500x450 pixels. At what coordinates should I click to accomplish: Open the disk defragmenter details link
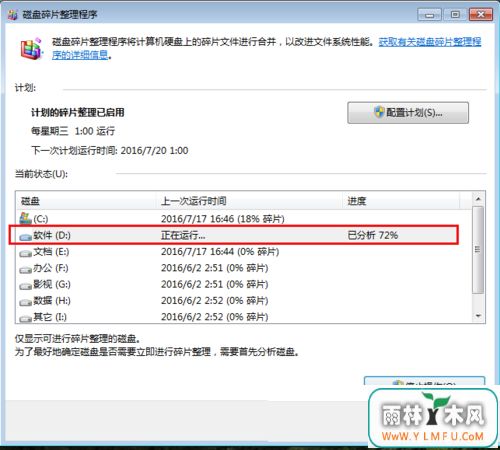pyautogui.click(x=266, y=48)
